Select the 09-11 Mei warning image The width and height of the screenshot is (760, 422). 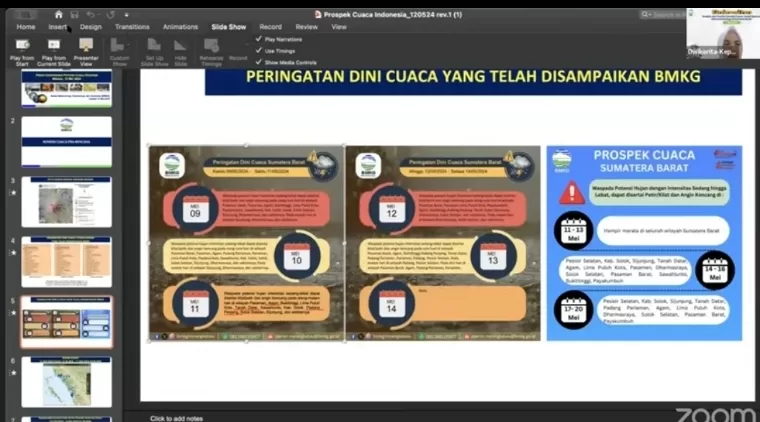pyautogui.click(x=246, y=243)
